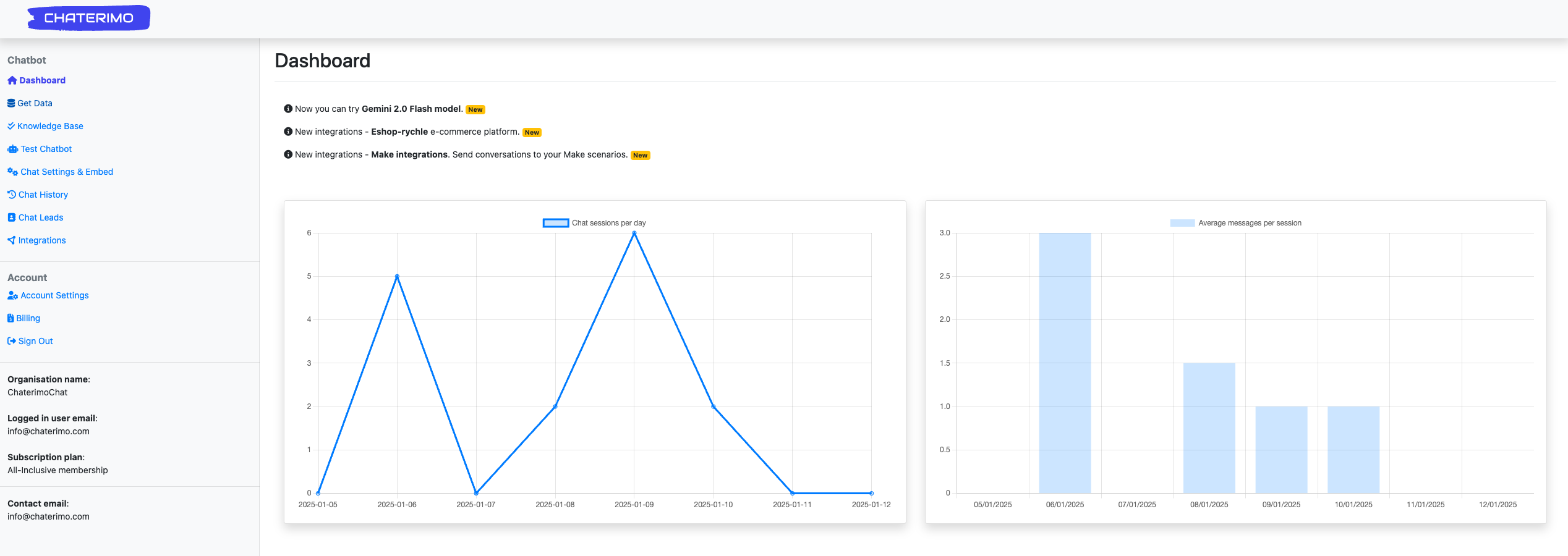Click the 'Dashboard' page heading

click(x=323, y=61)
